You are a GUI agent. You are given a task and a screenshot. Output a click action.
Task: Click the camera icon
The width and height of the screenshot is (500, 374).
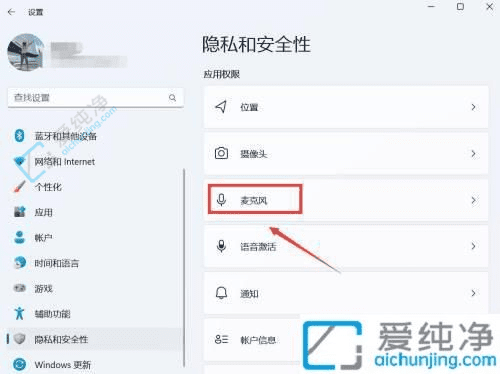pyautogui.click(x=221, y=153)
